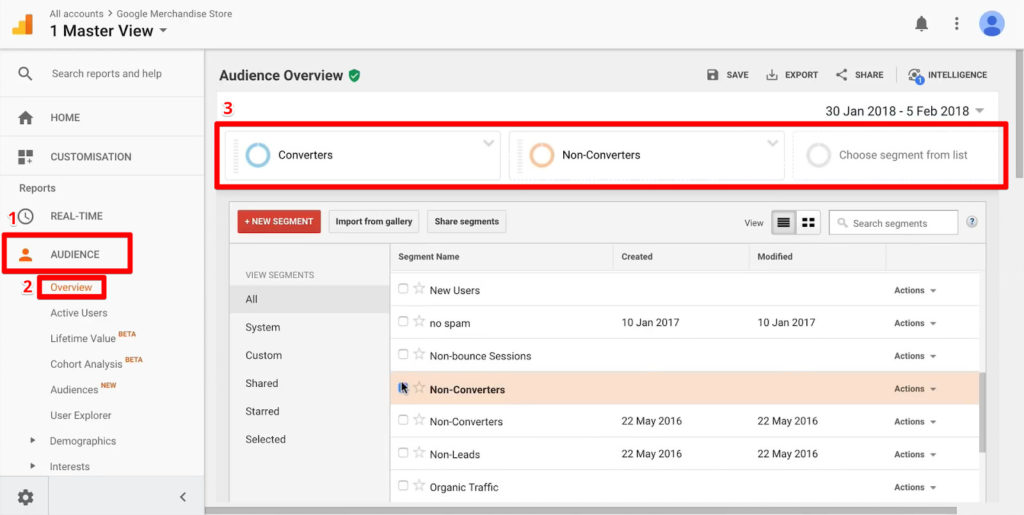1024x515 pixels.
Task: Open the user account avatar
Action: (991, 24)
